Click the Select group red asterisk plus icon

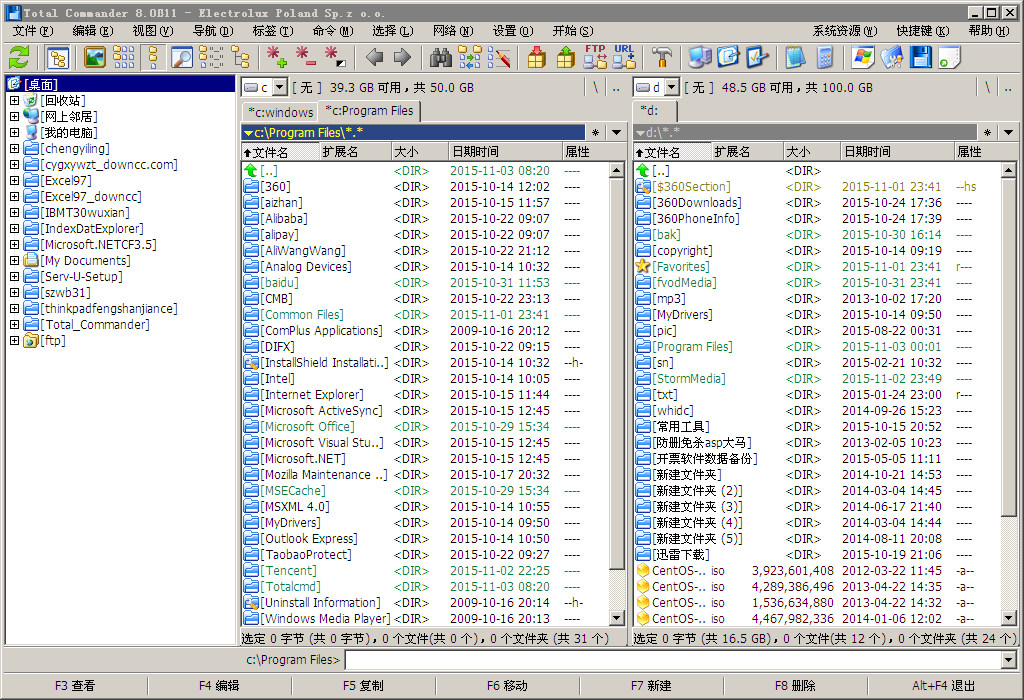[277, 57]
